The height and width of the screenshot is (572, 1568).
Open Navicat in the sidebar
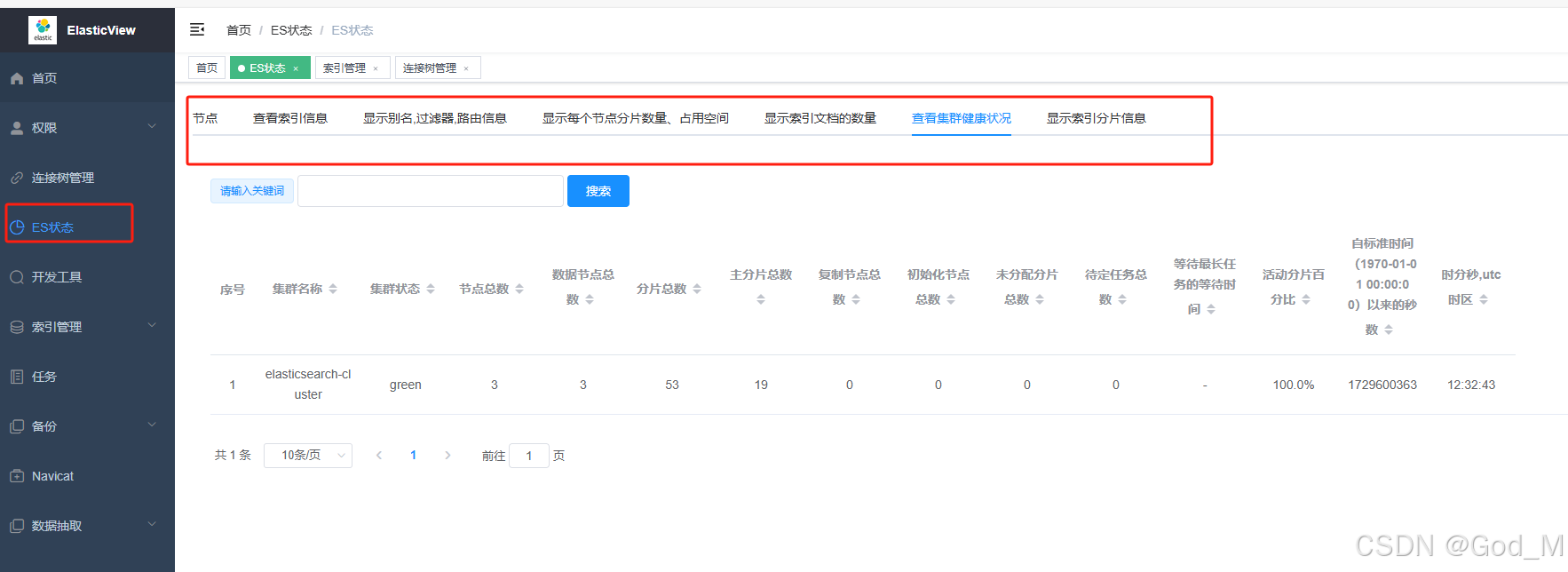point(53,476)
